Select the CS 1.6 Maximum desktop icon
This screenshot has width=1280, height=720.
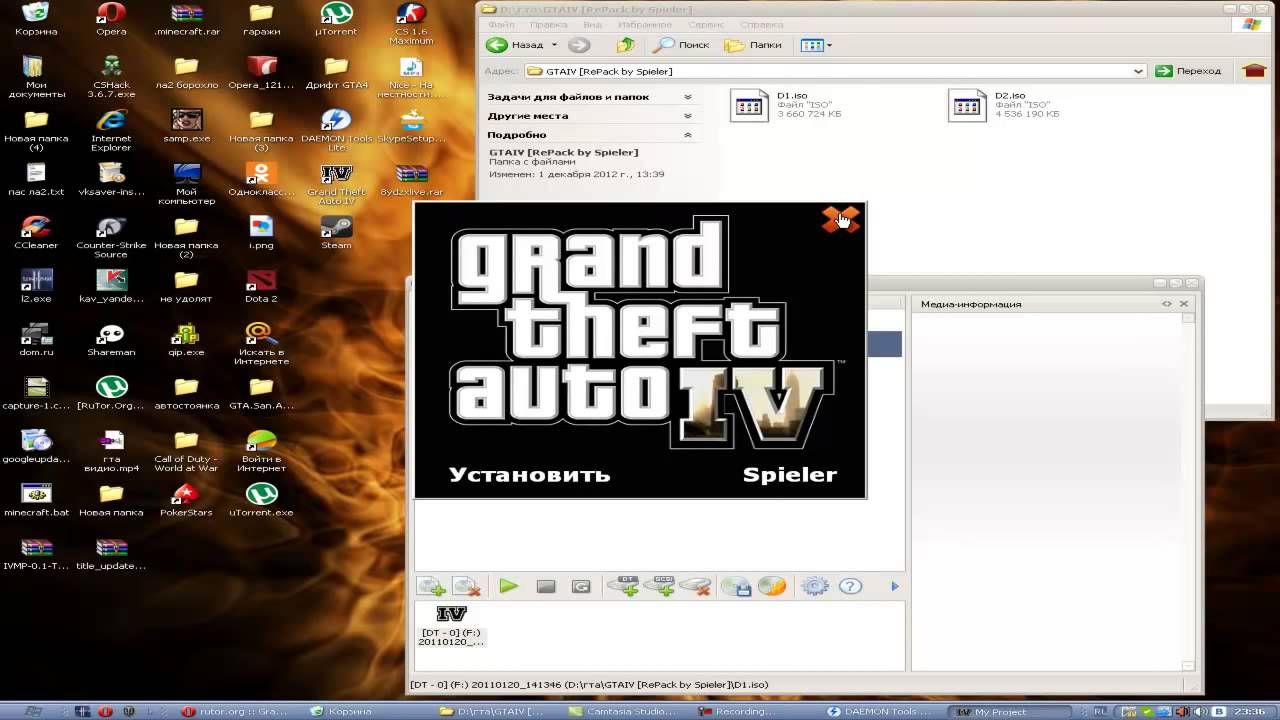411,24
